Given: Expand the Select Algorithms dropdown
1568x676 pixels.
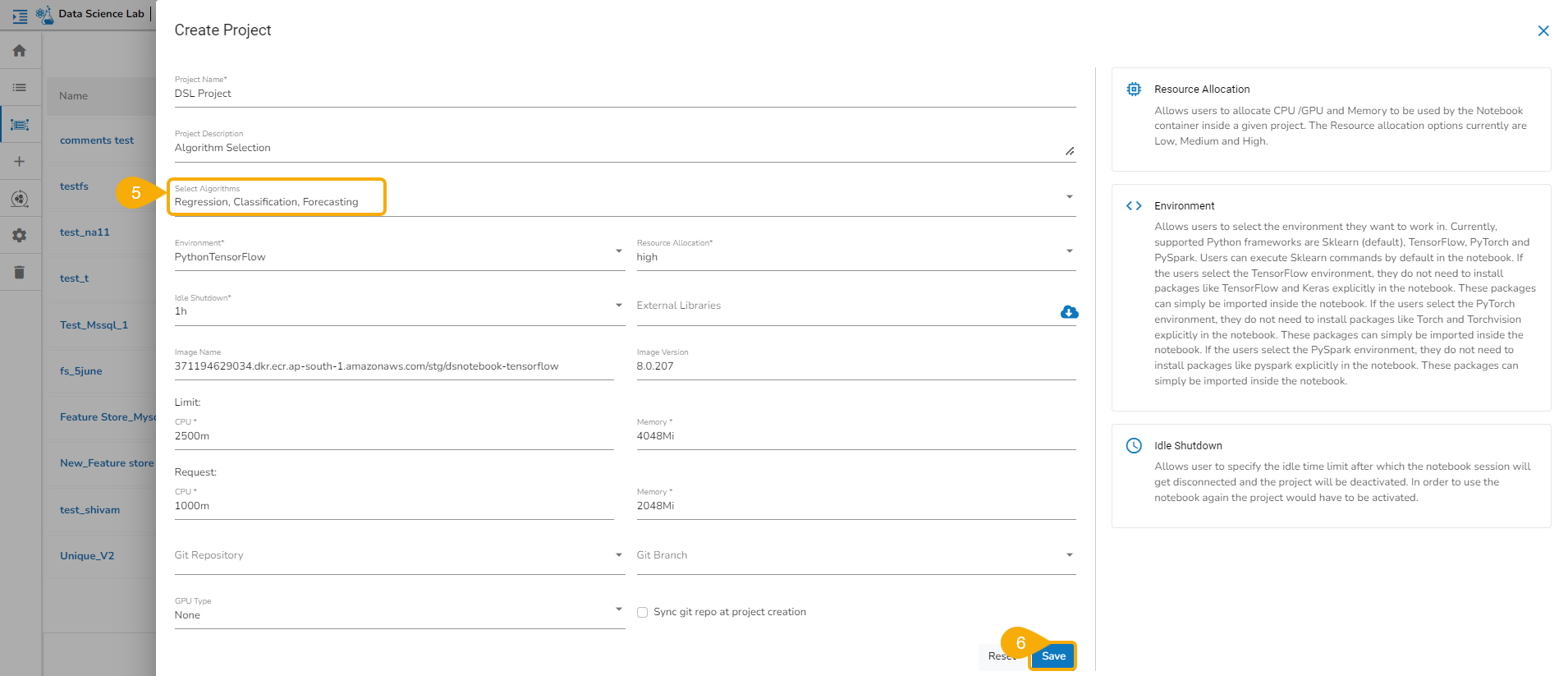Looking at the screenshot, I should click(1069, 197).
